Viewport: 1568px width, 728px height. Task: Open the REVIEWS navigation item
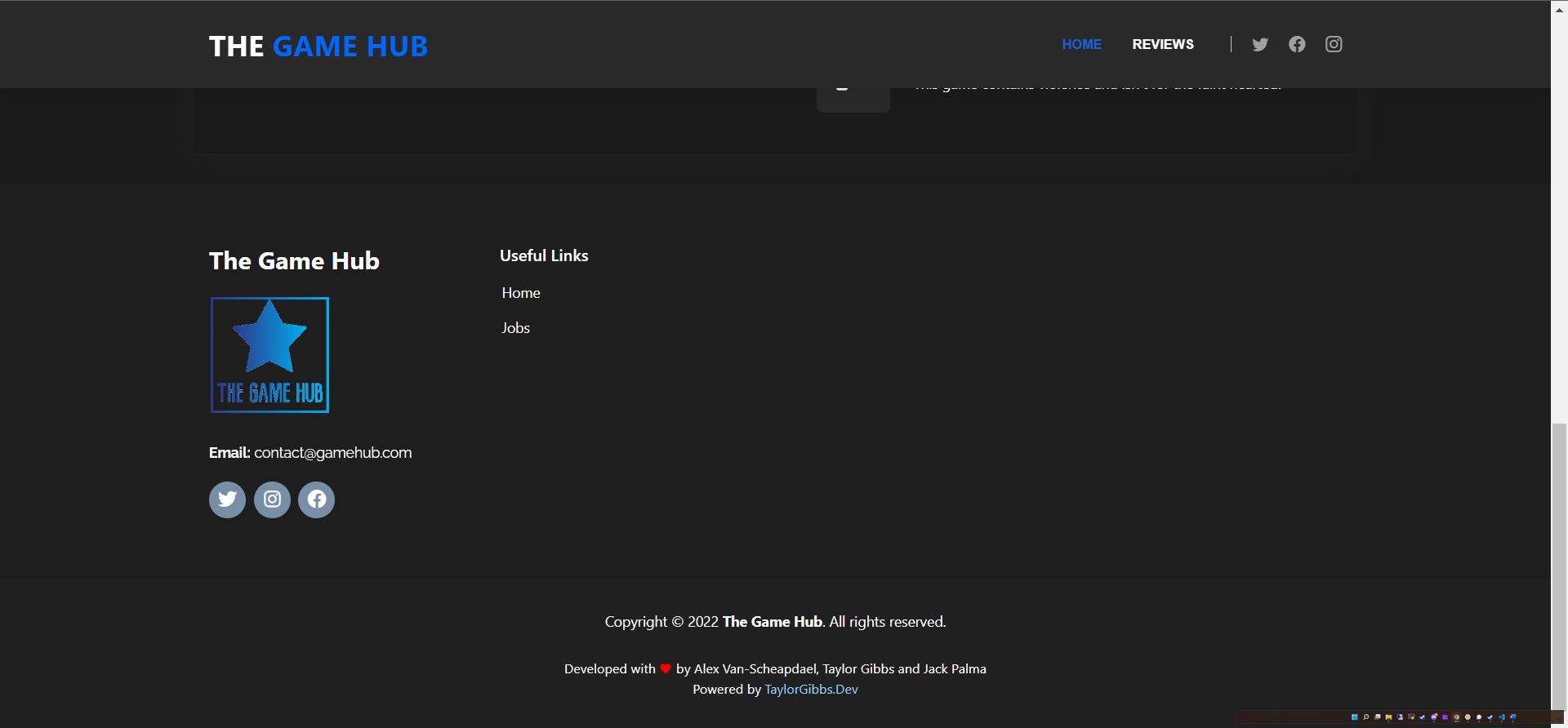point(1163,44)
